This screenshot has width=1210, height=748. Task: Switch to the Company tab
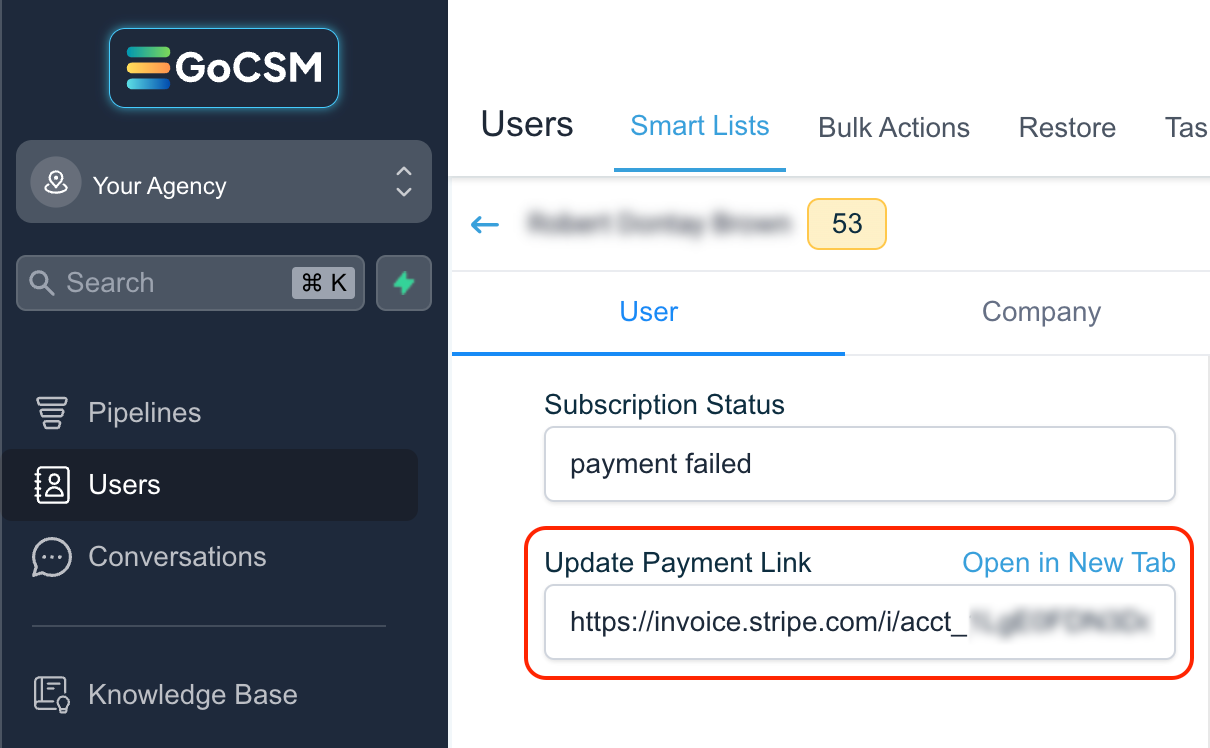pyautogui.click(x=1041, y=312)
